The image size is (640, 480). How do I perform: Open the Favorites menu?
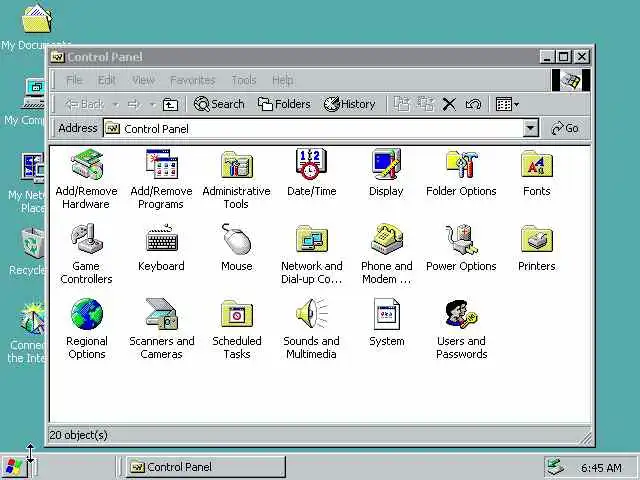pos(193,80)
